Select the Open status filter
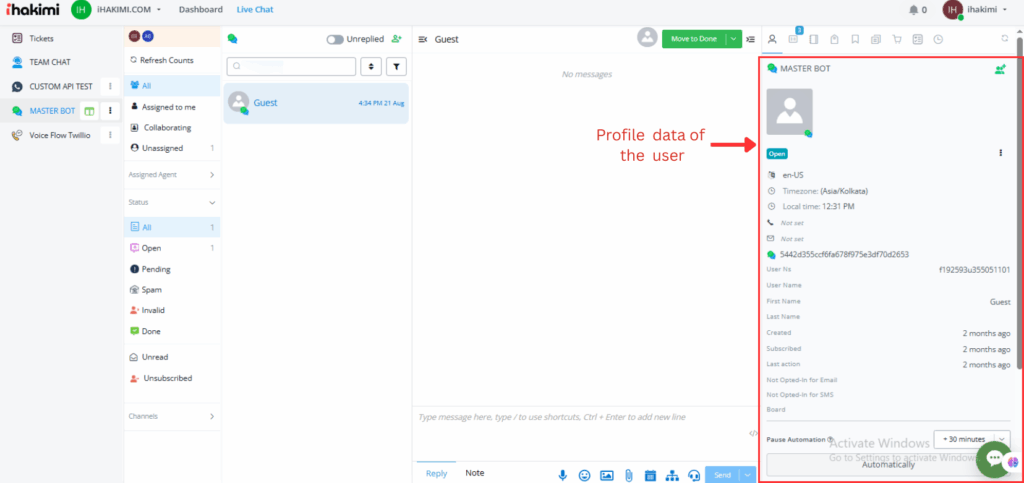Screen dimensions: 1024x483 point(151,248)
